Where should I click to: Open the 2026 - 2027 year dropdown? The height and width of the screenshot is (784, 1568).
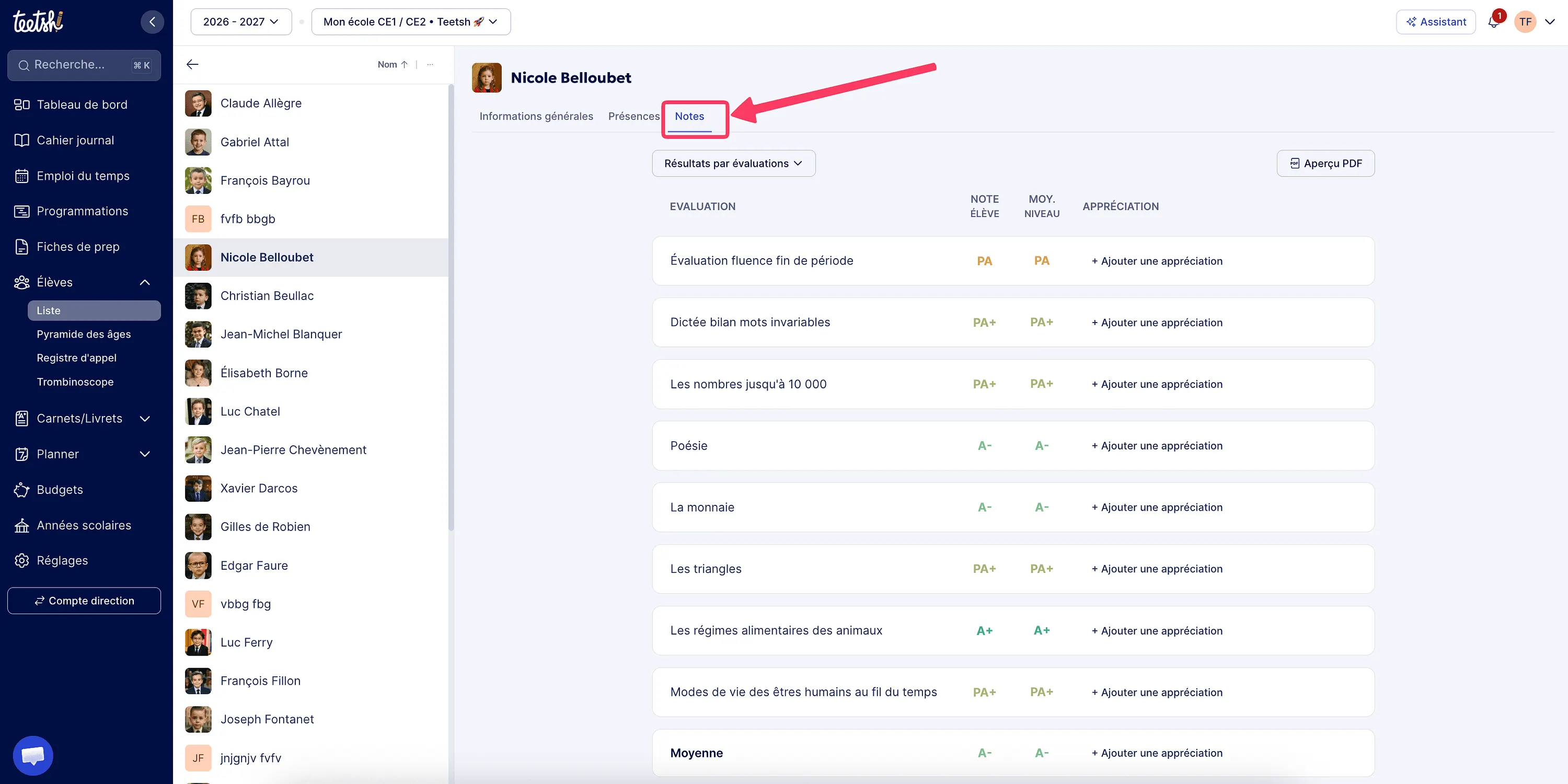pyautogui.click(x=241, y=22)
